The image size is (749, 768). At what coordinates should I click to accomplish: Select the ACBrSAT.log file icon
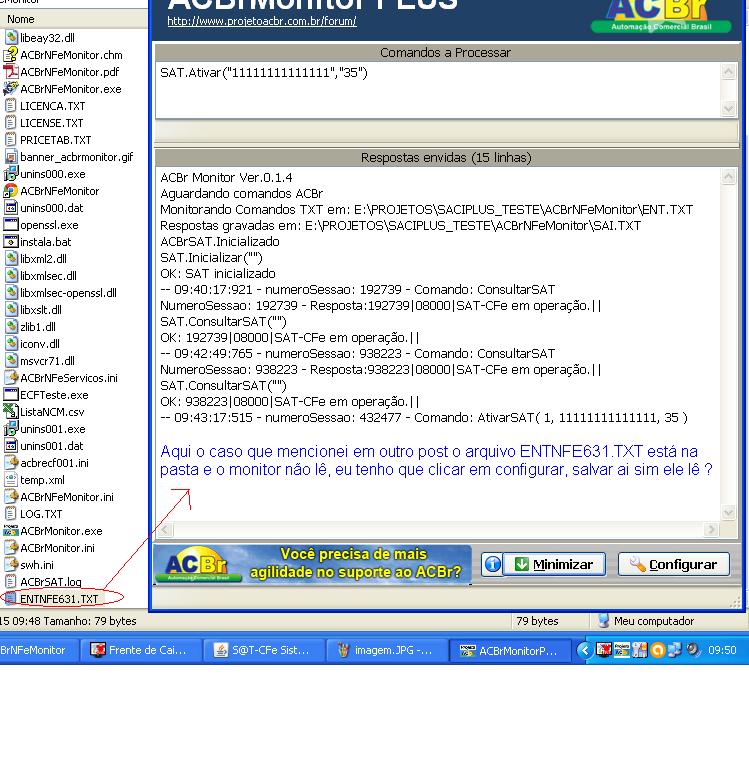click(x=11, y=581)
